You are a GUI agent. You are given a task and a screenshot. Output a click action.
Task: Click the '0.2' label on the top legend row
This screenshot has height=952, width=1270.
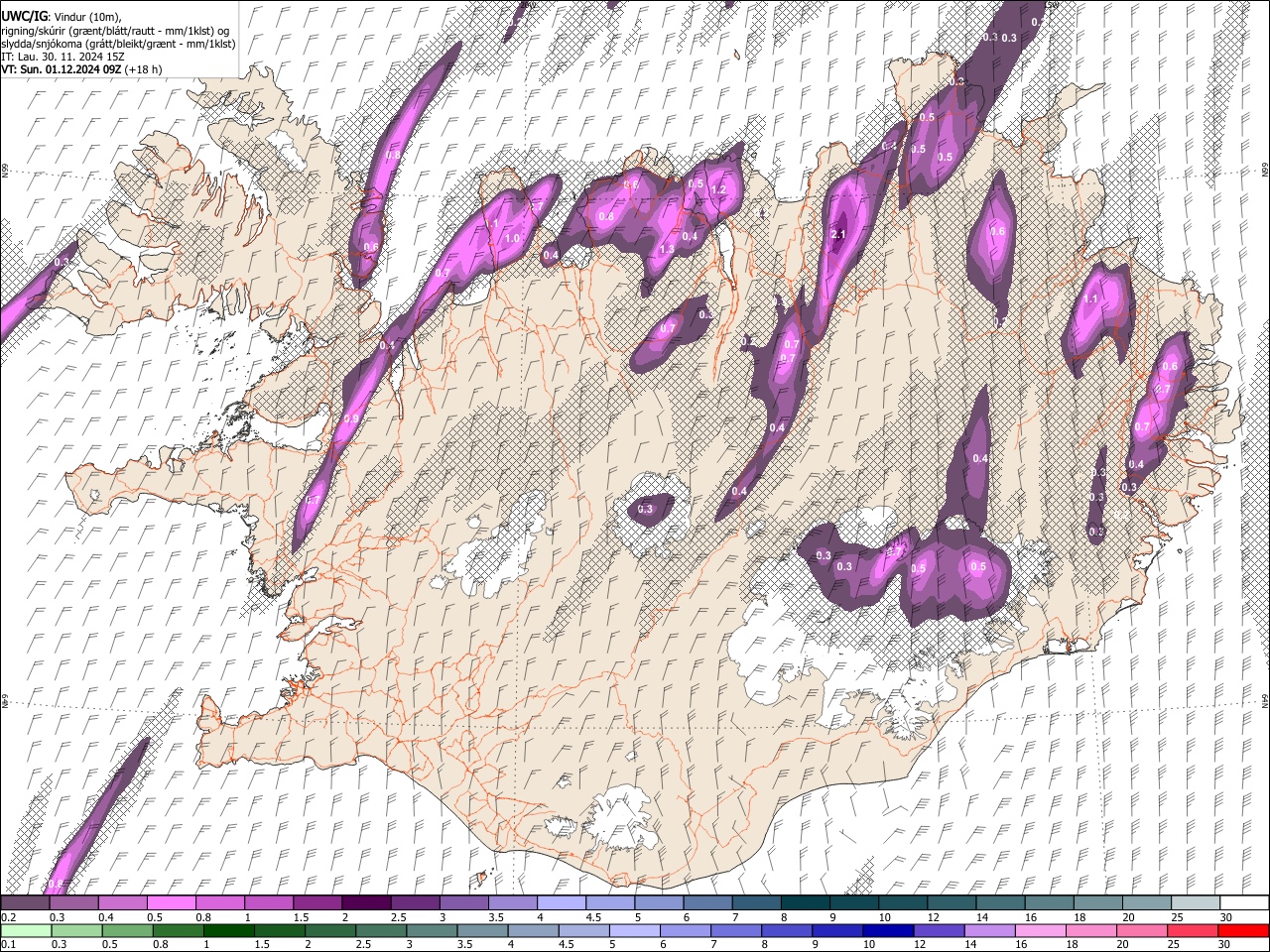pyautogui.click(x=8, y=917)
